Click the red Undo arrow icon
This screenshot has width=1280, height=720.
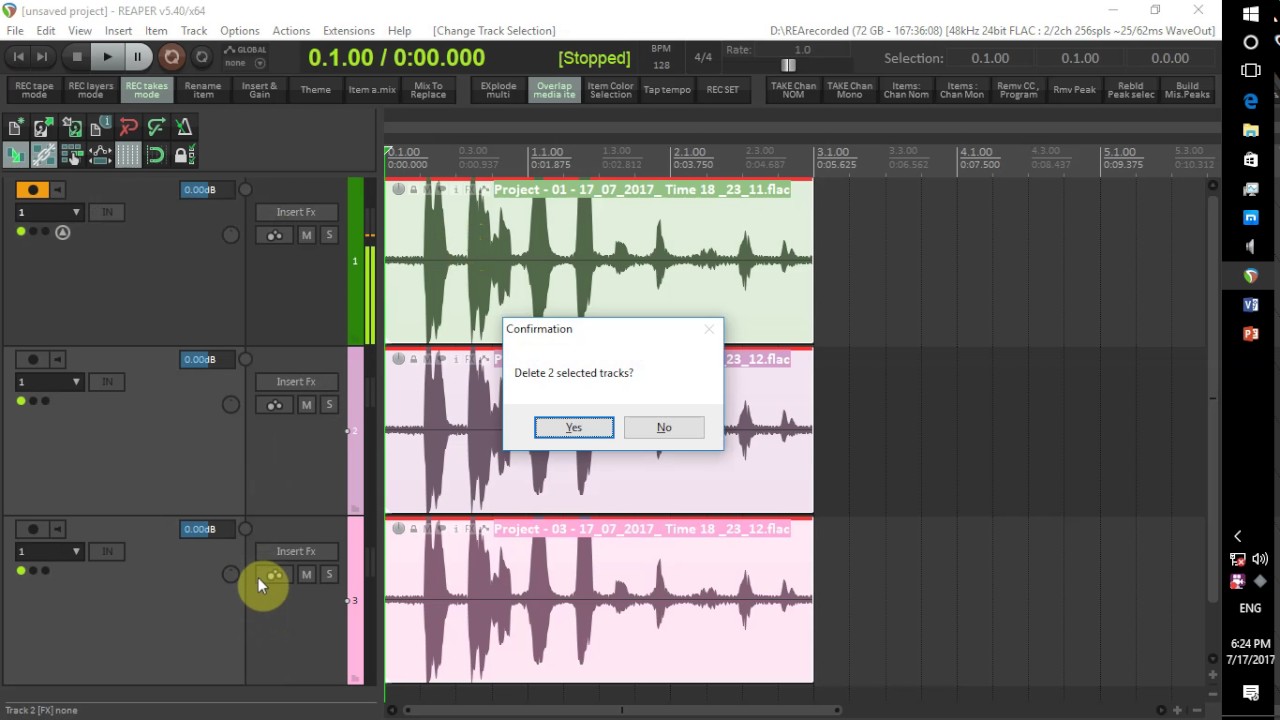[x=128, y=127]
